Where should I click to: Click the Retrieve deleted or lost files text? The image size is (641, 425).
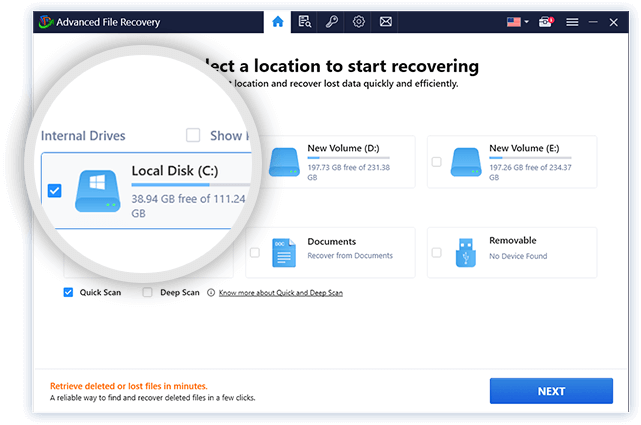(x=129, y=386)
